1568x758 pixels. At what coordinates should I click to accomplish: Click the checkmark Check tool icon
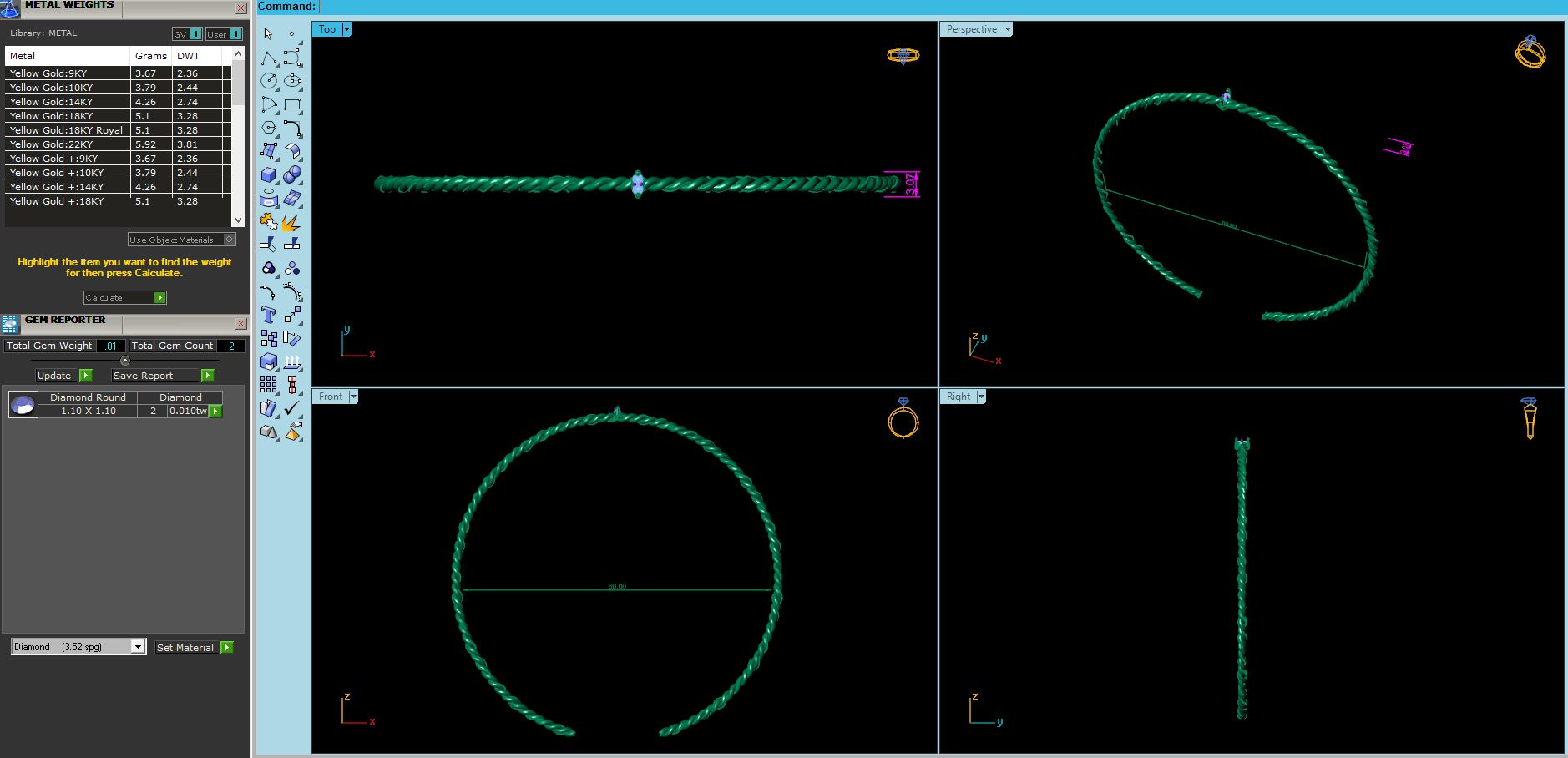[292, 408]
